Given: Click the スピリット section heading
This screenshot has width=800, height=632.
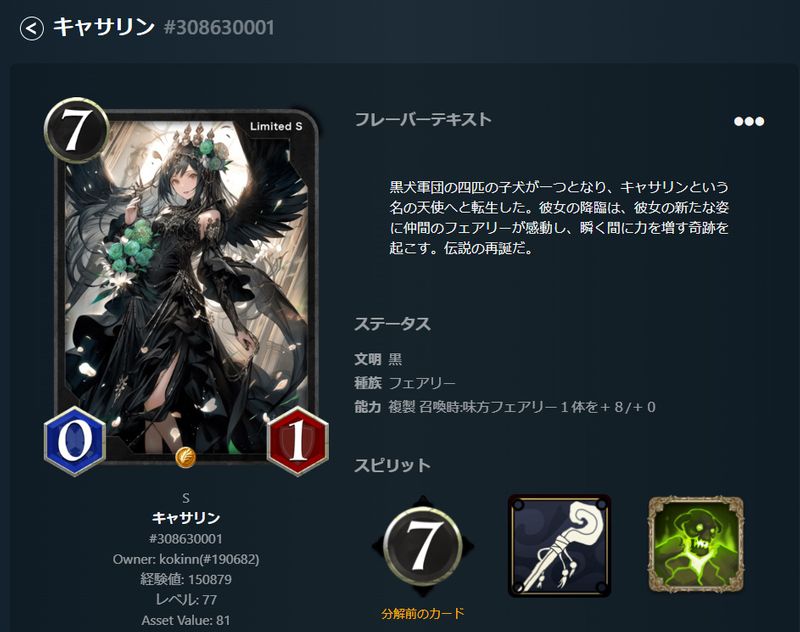Looking at the screenshot, I should pos(392,466).
